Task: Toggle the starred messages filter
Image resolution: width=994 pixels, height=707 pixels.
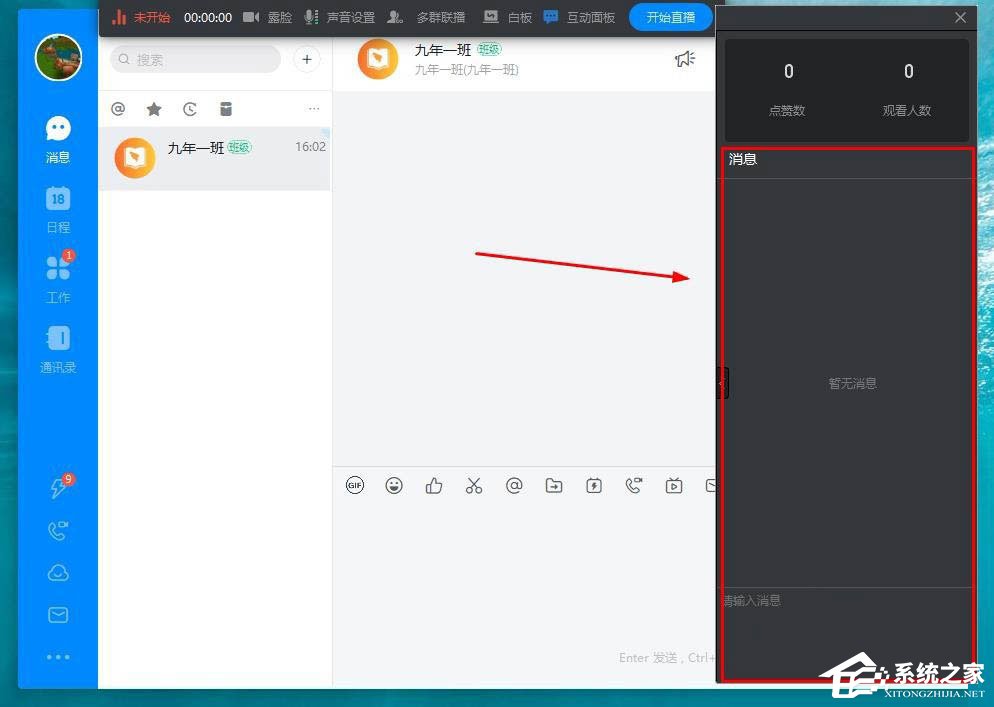Action: [154, 109]
